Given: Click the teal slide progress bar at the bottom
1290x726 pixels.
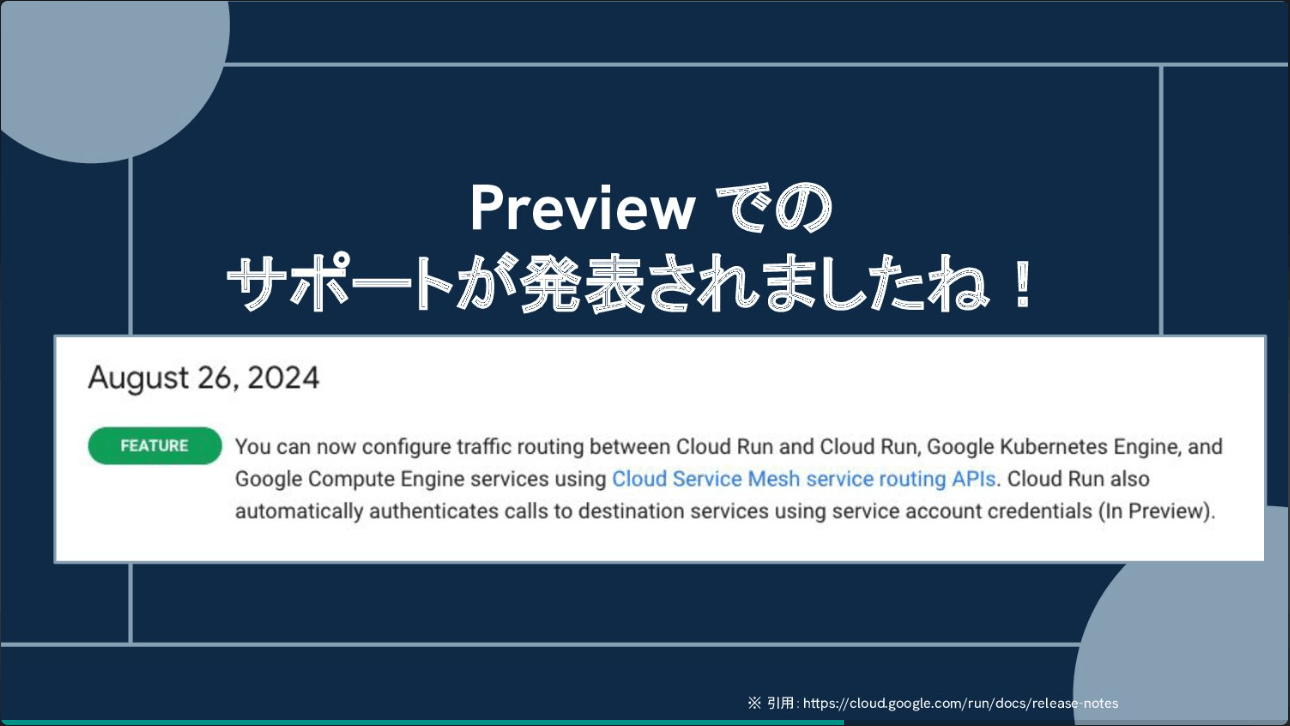Looking at the screenshot, I should (x=422, y=722).
